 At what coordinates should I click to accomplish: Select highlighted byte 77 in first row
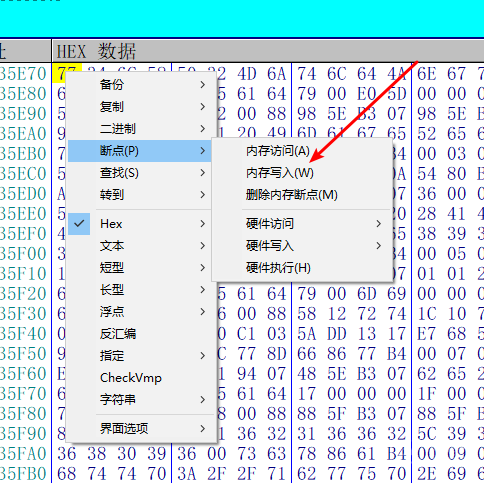(67, 73)
